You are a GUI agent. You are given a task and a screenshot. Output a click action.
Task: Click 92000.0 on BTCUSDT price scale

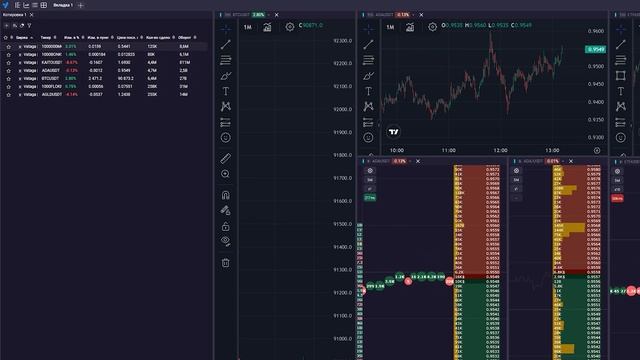(342, 109)
